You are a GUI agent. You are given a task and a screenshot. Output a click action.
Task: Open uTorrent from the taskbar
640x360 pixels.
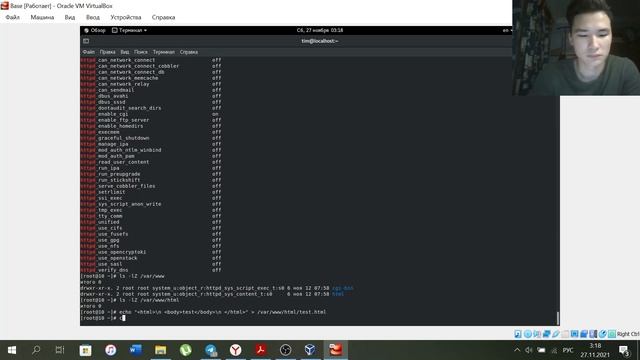pyautogui.click(x=186, y=350)
